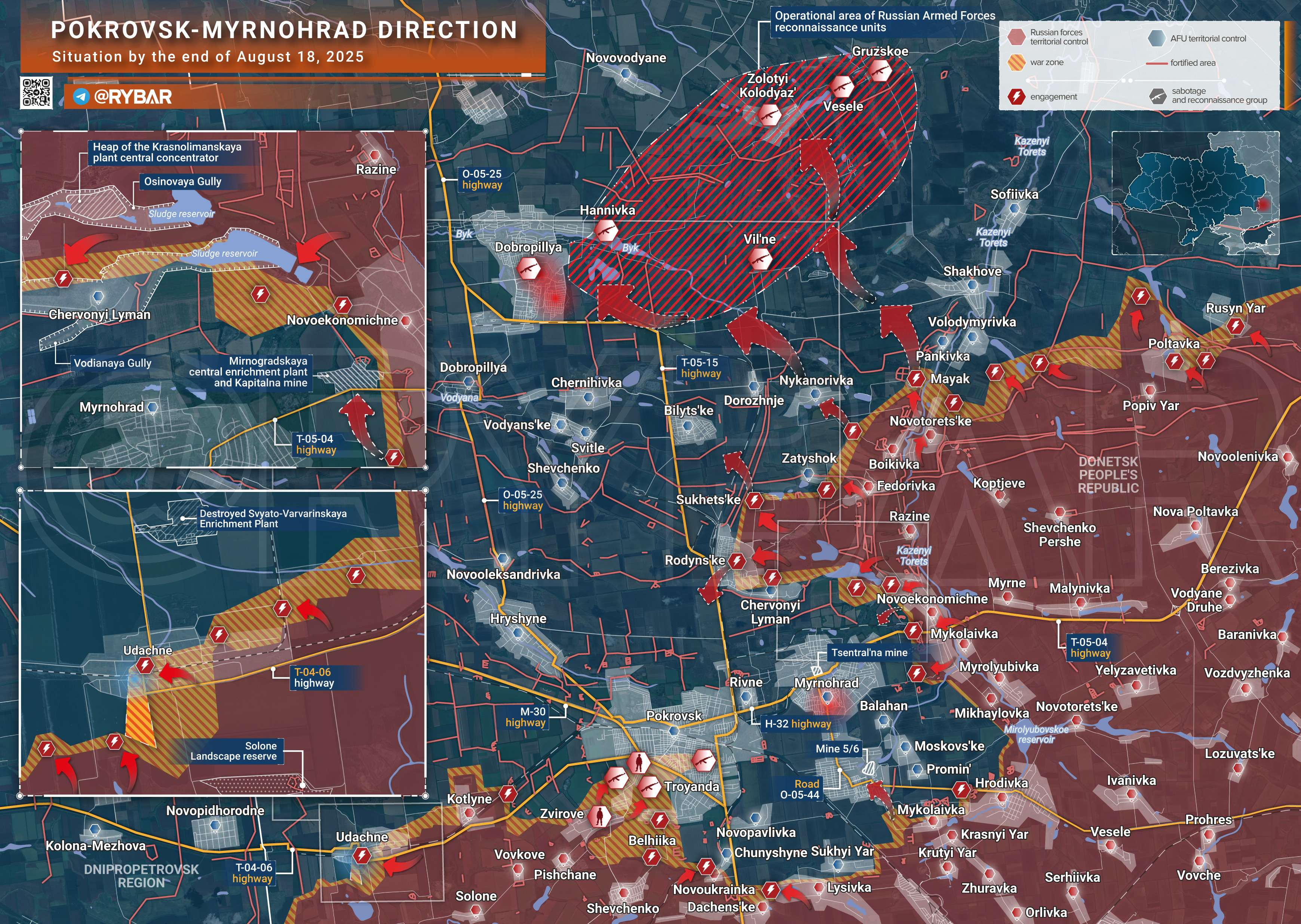Screen dimensions: 1301x924
Task: Click the war zone legend swatch
Action: tap(1016, 62)
